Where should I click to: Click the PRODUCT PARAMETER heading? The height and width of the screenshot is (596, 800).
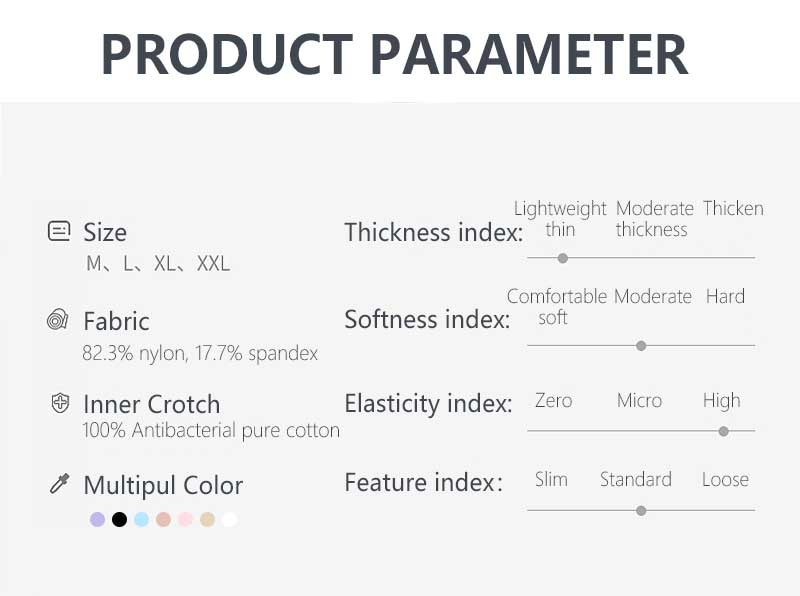(x=394, y=54)
